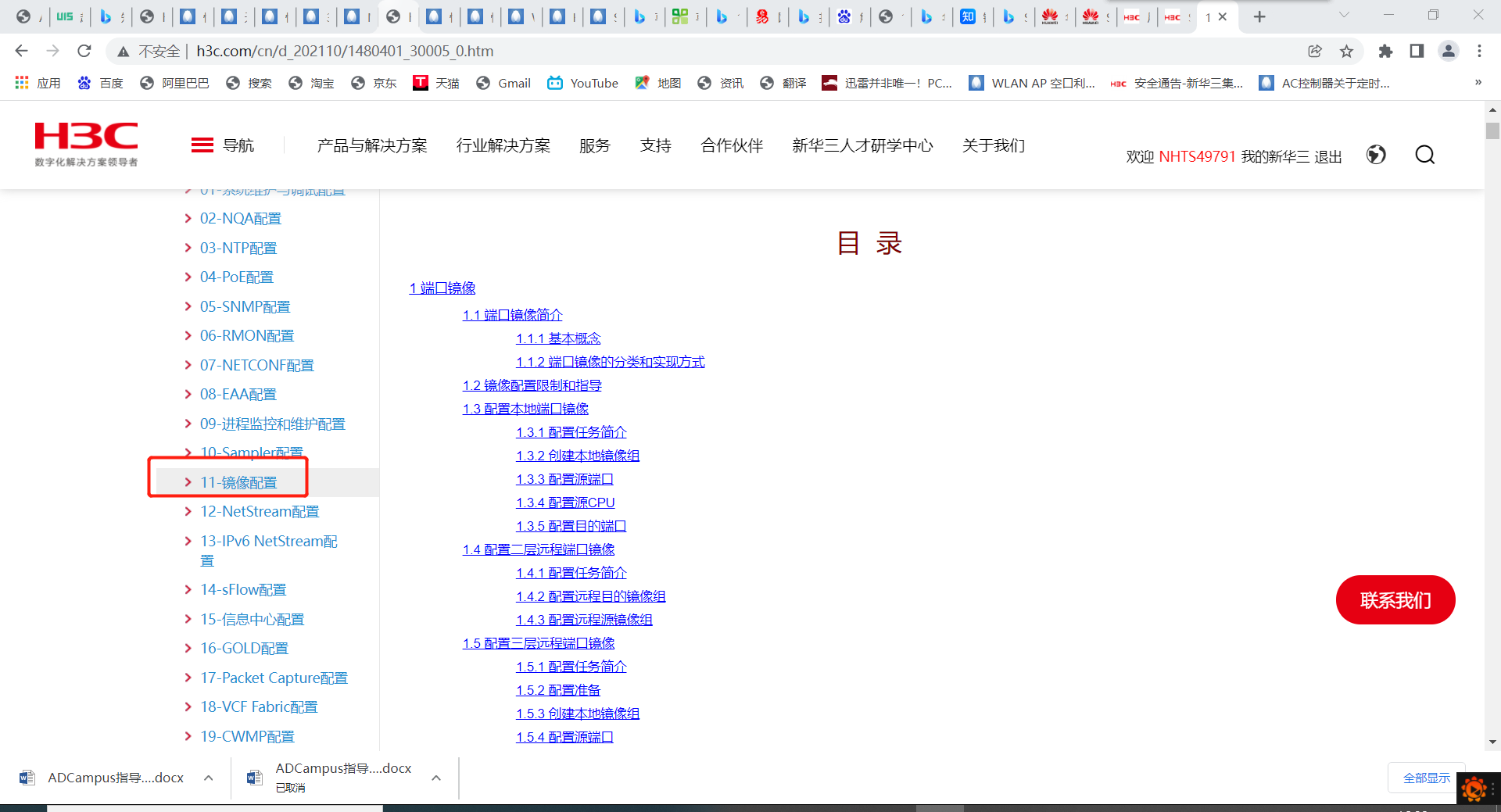This screenshot has width=1501, height=812.
Task: Go back to the previous page
Action: 21,51
